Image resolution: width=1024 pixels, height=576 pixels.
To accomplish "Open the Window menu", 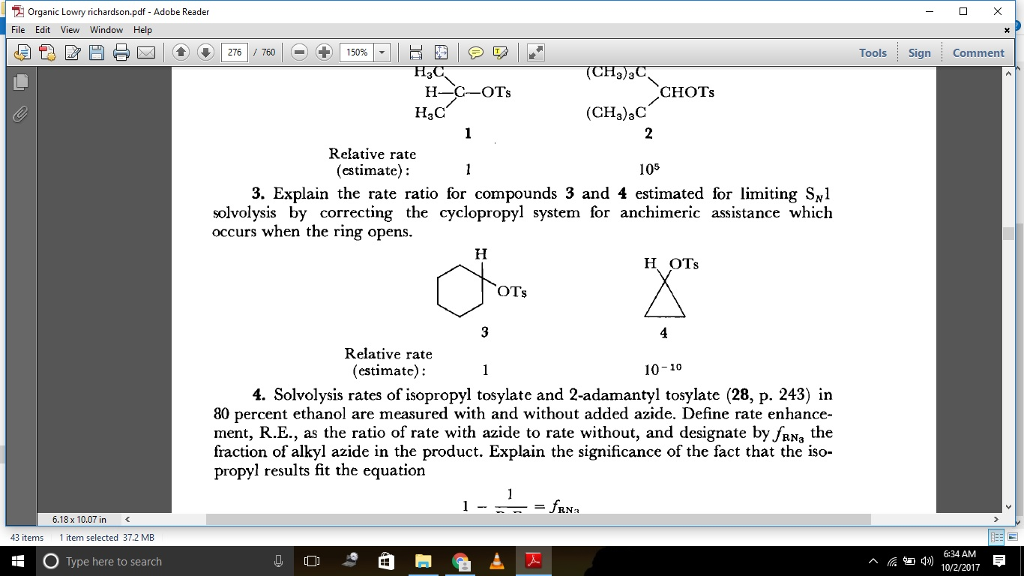I will coord(108,30).
